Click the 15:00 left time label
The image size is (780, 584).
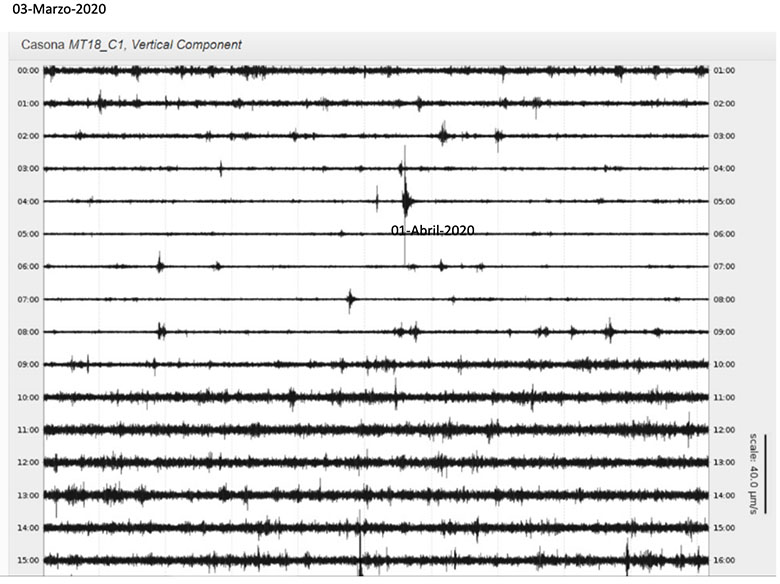click(28, 560)
